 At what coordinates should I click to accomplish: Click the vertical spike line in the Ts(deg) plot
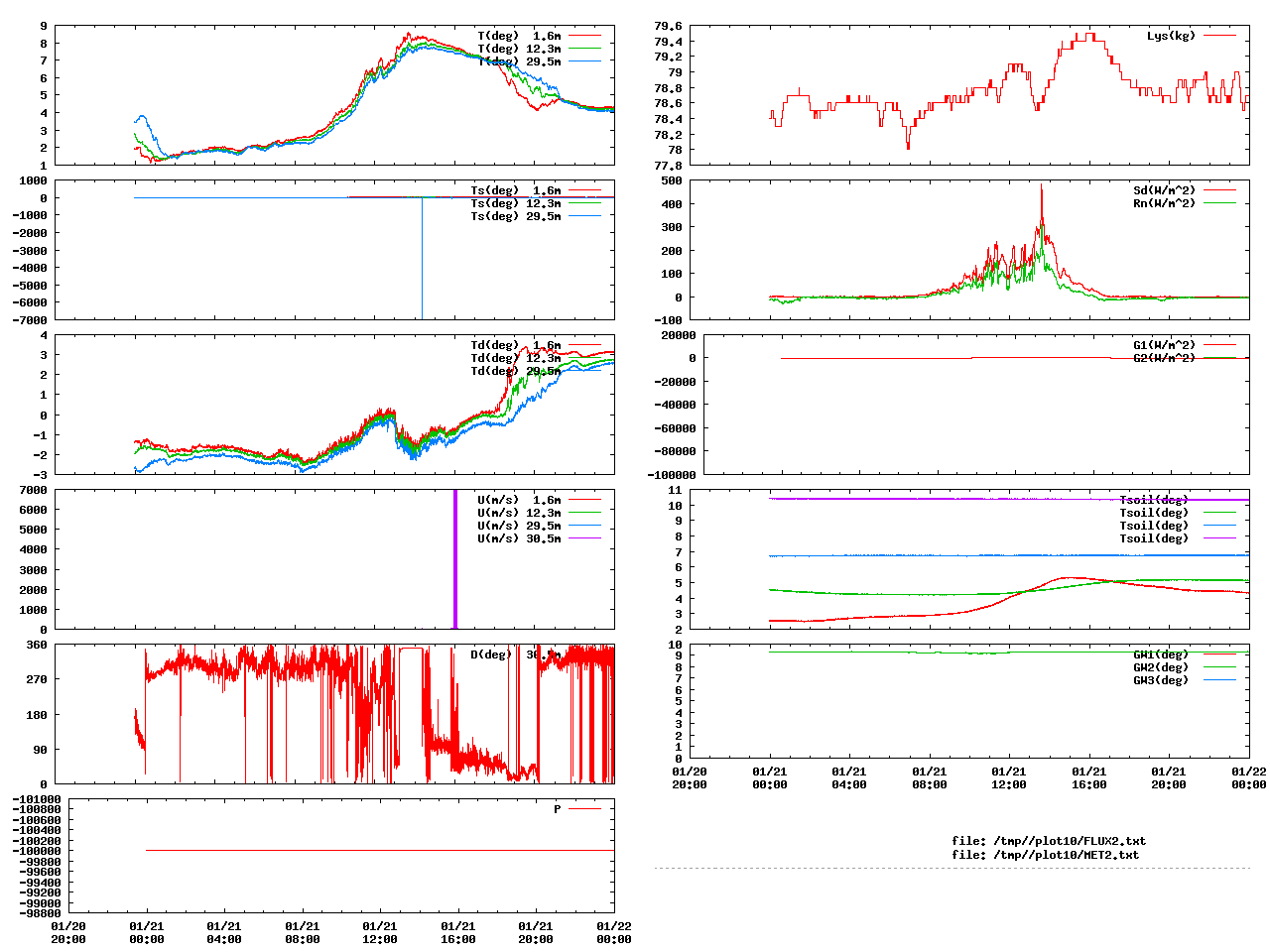422,258
